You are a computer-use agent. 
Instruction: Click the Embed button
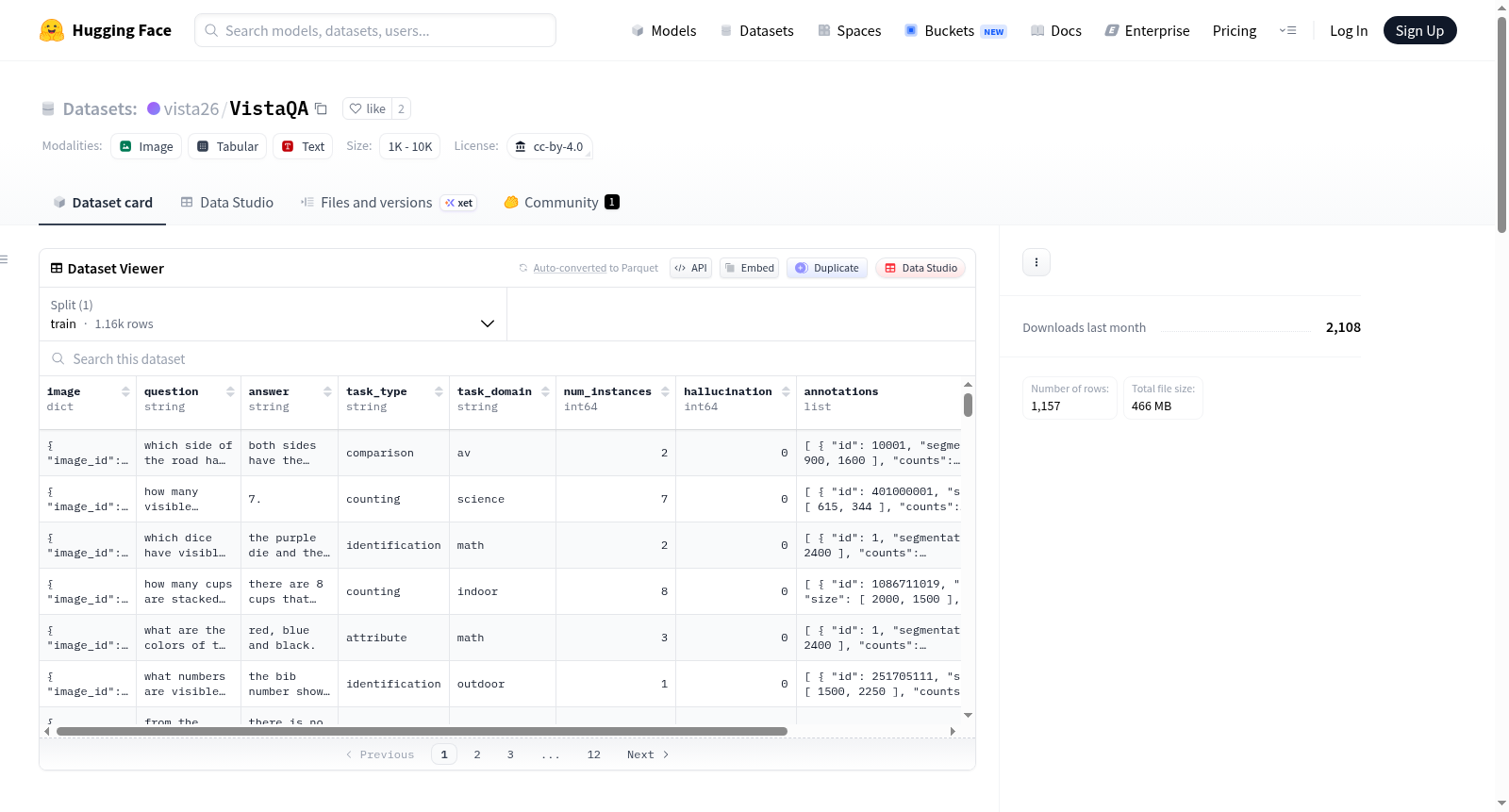(750, 268)
